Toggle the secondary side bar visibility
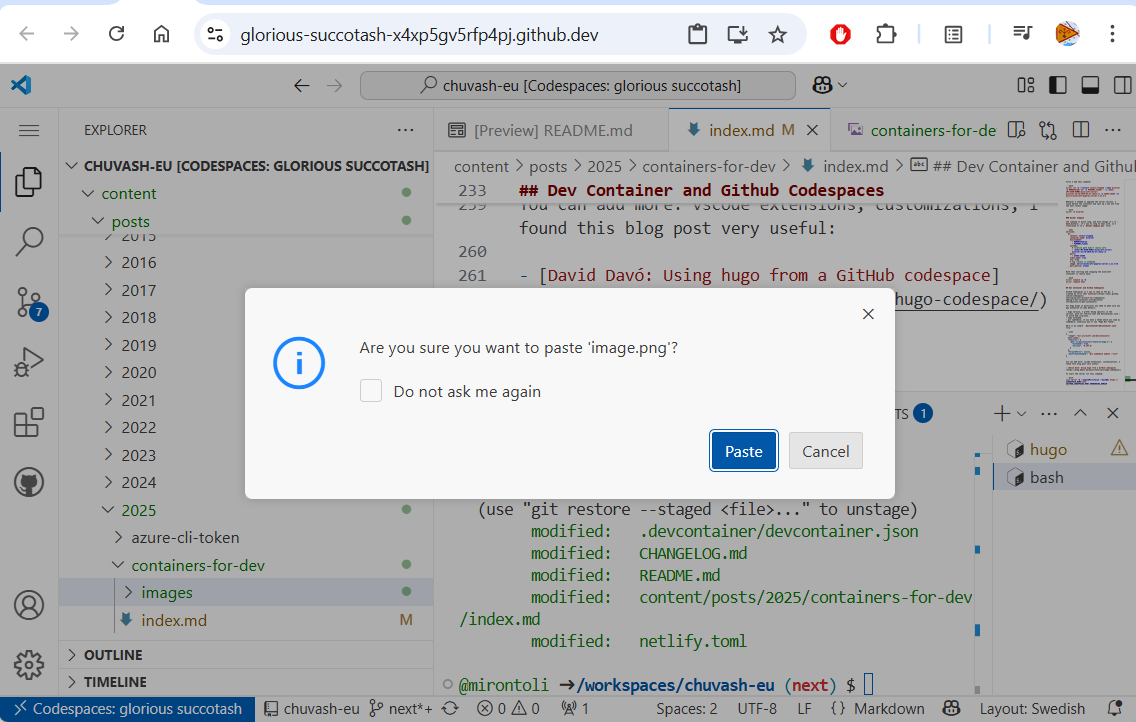The height and width of the screenshot is (722, 1136). [x=1122, y=85]
